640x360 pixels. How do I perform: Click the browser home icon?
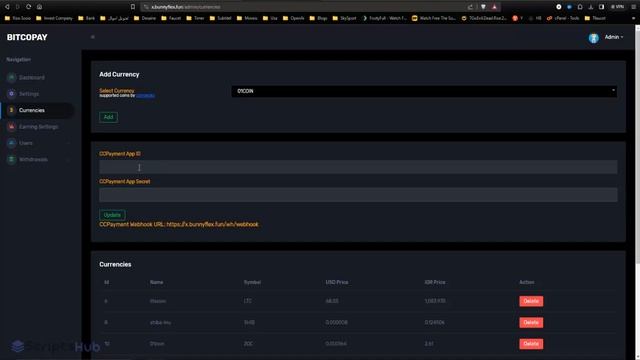coord(39,7)
